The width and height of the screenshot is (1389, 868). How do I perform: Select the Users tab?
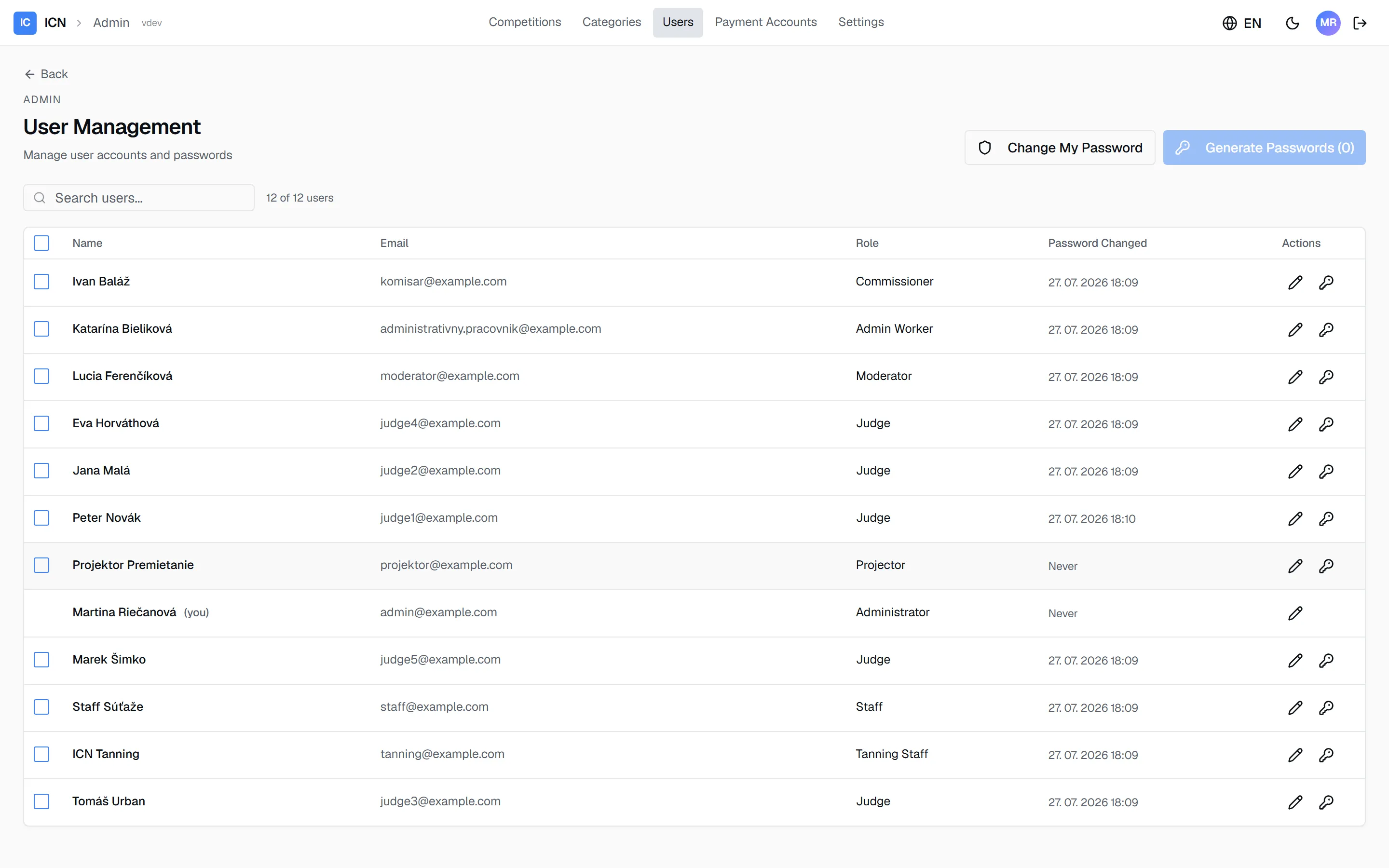click(x=677, y=22)
